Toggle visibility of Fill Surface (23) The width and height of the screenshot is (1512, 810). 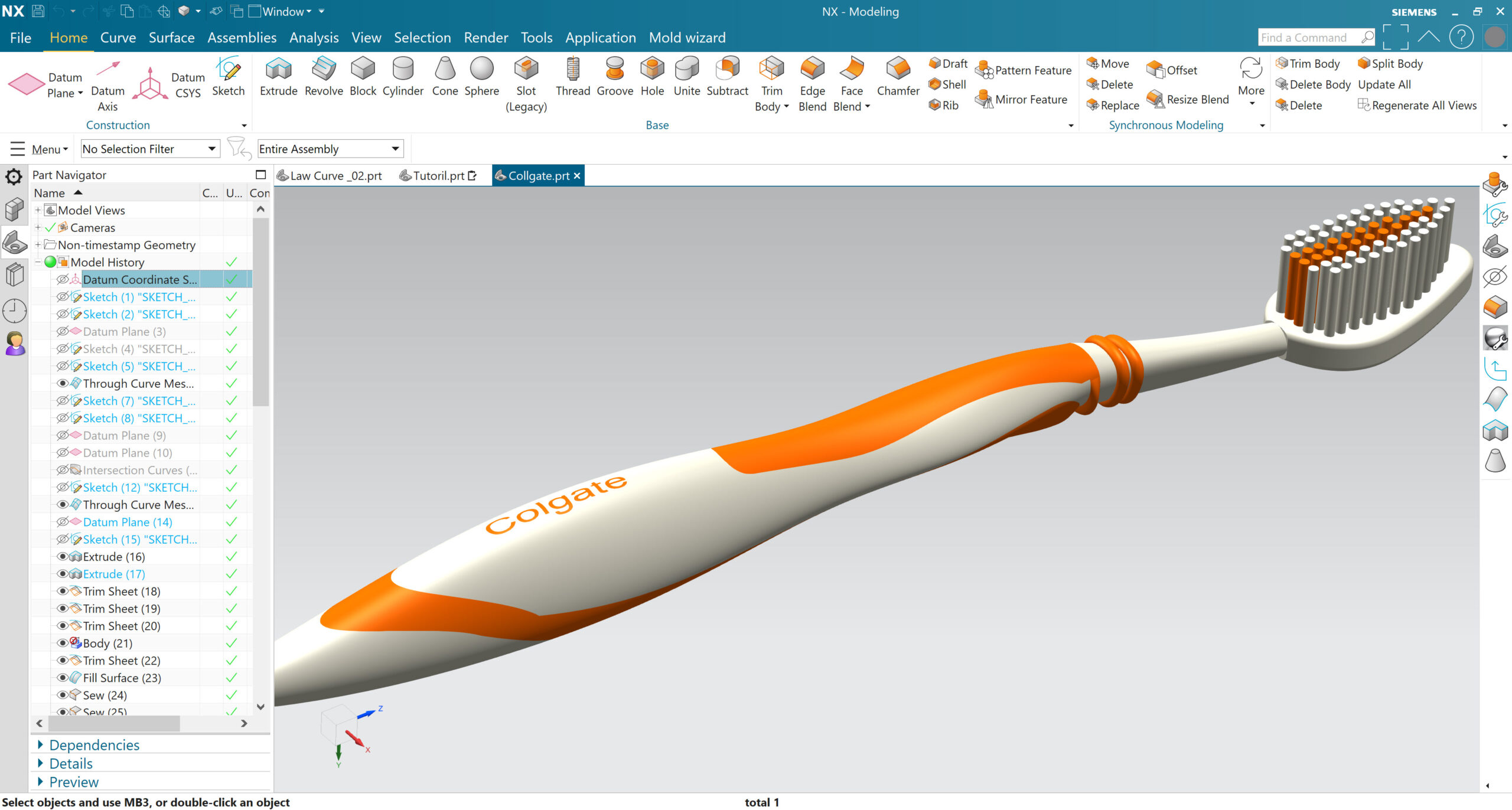pyautogui.click(x=62, y=678)
